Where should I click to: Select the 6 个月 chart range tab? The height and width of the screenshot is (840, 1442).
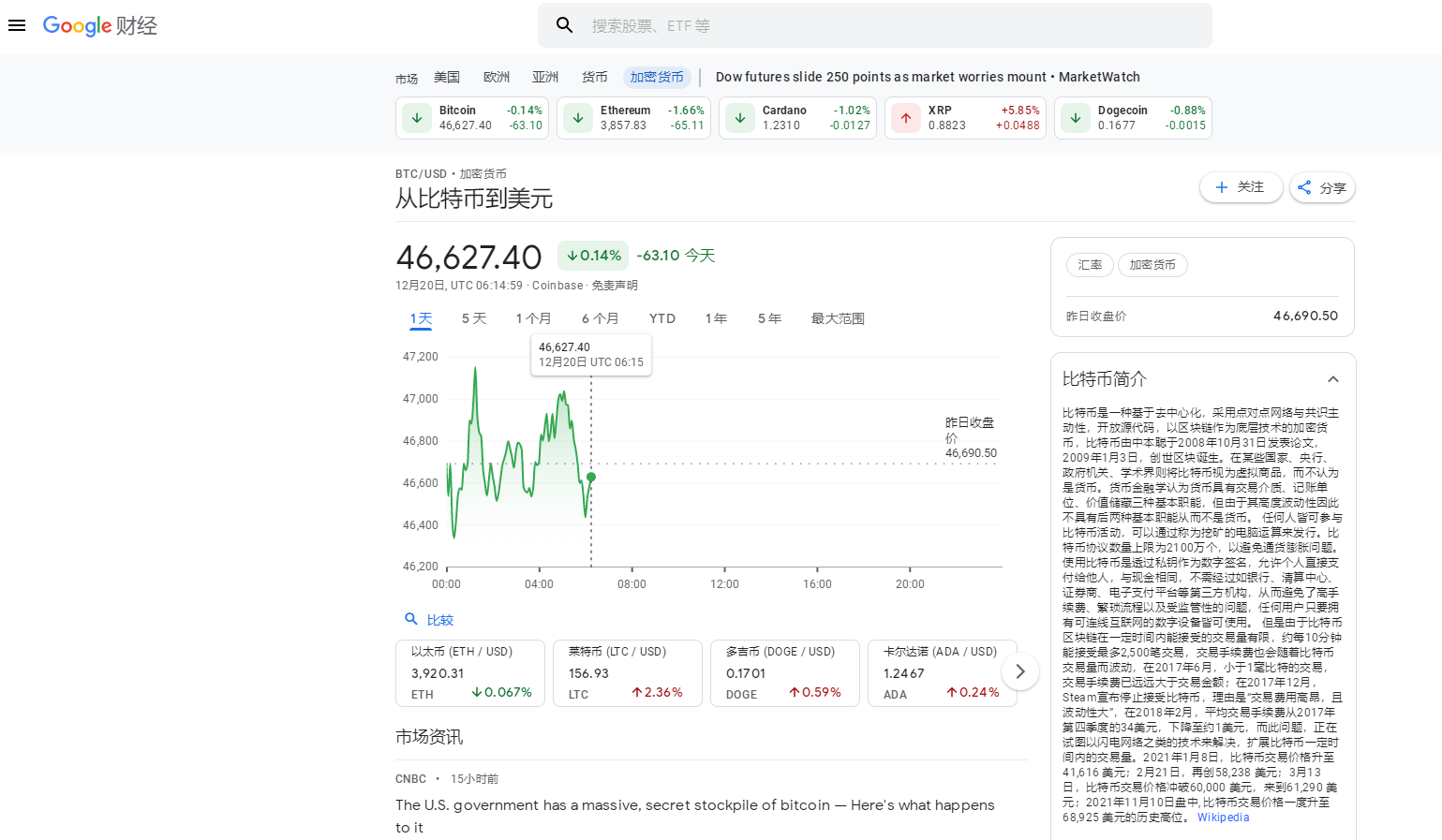click(x=600, y=318)
